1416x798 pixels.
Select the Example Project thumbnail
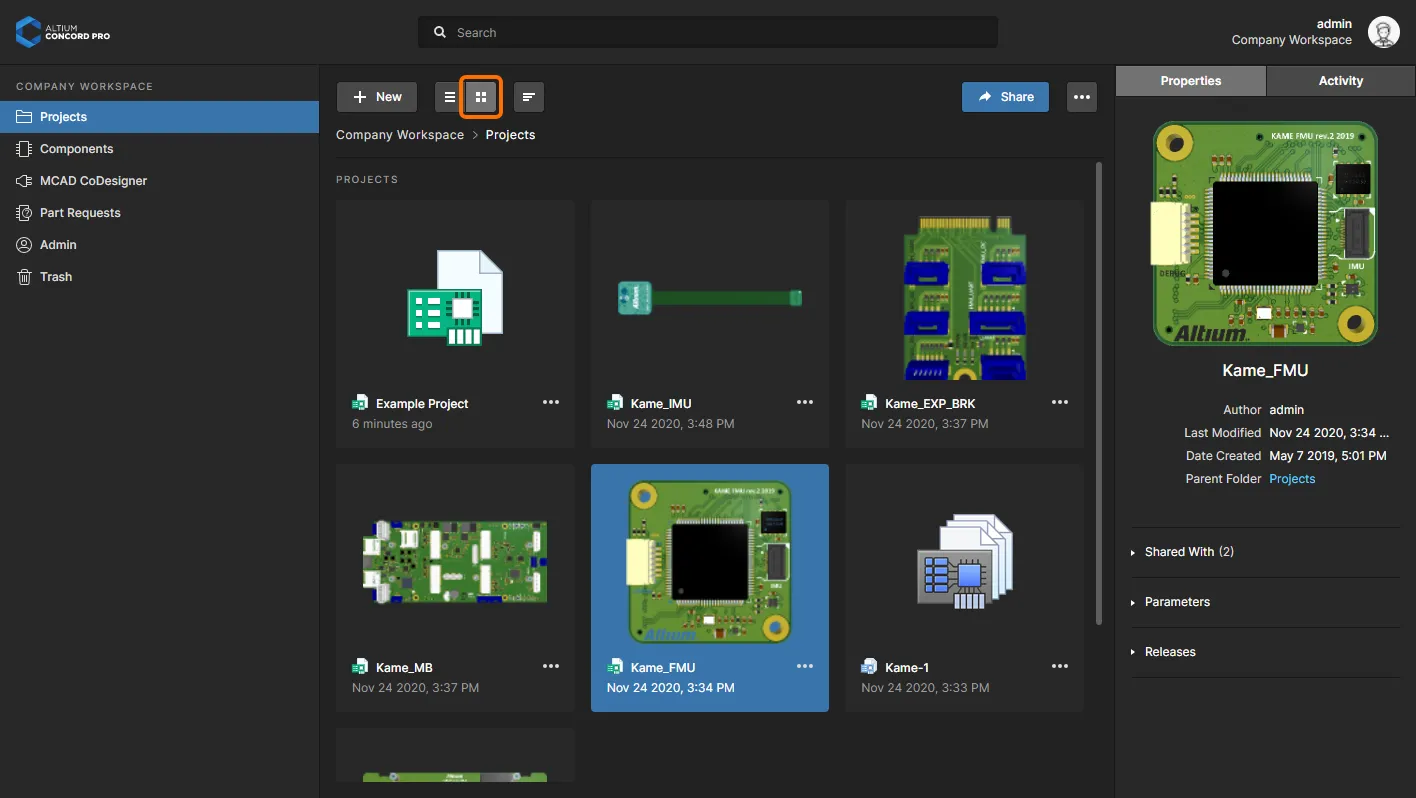point(455,298)
